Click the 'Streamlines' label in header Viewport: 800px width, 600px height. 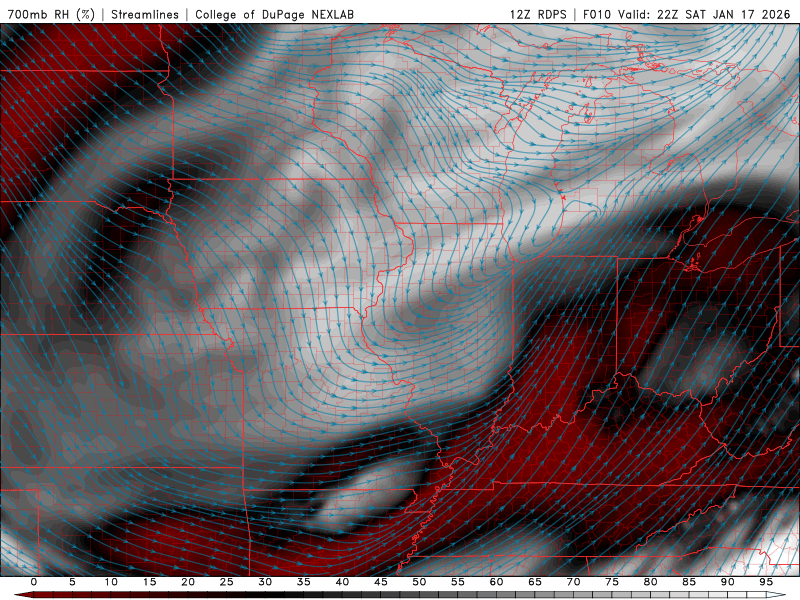pos(145,14)
